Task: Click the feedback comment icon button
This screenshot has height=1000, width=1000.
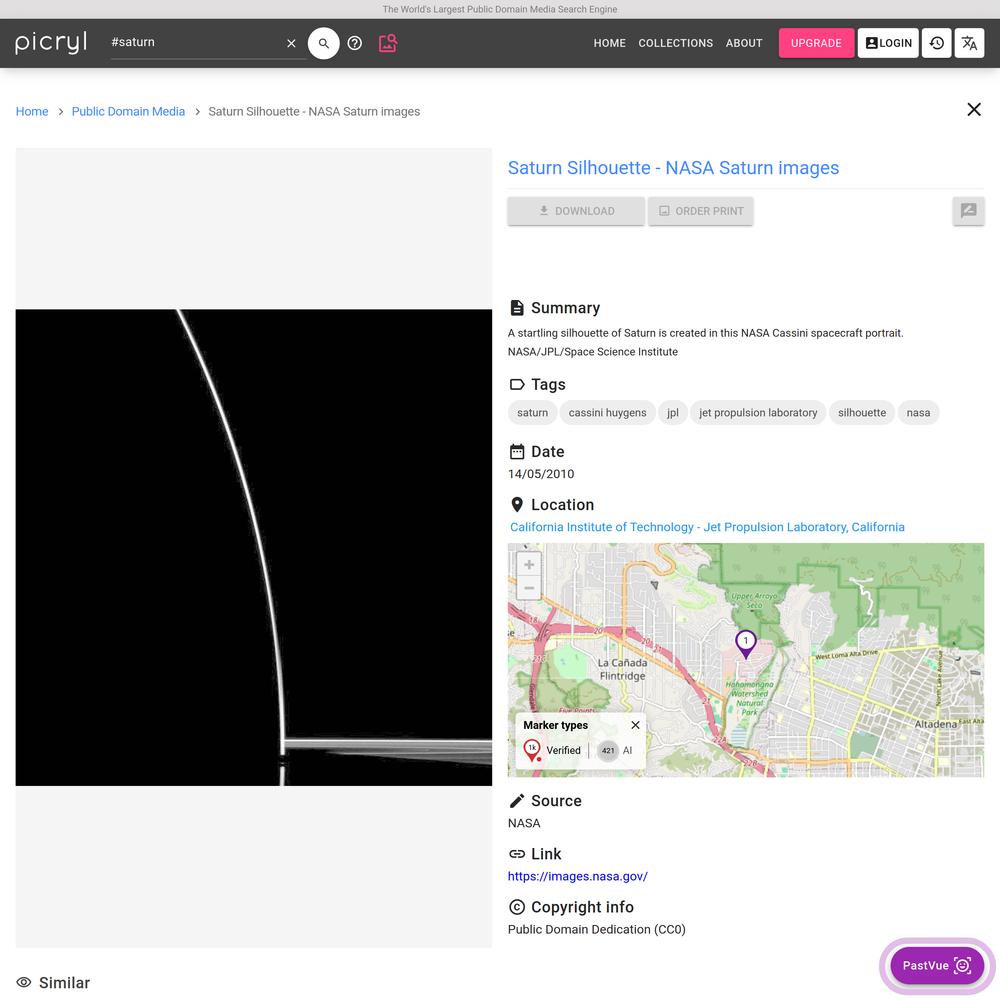Action: [969, 211]
